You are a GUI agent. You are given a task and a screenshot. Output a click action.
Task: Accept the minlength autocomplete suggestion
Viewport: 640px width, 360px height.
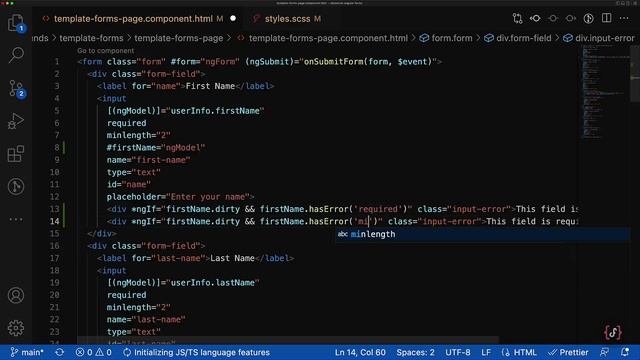[x=482, y=234]
